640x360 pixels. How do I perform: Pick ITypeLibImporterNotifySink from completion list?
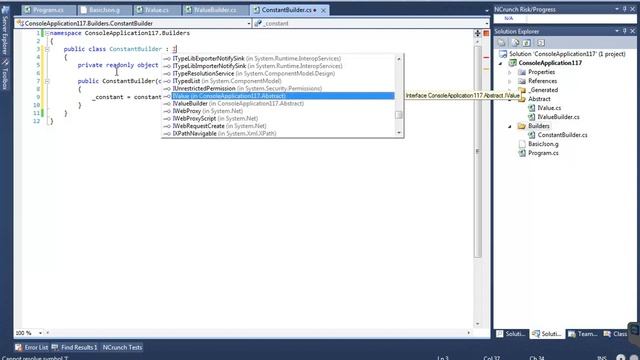279,66
